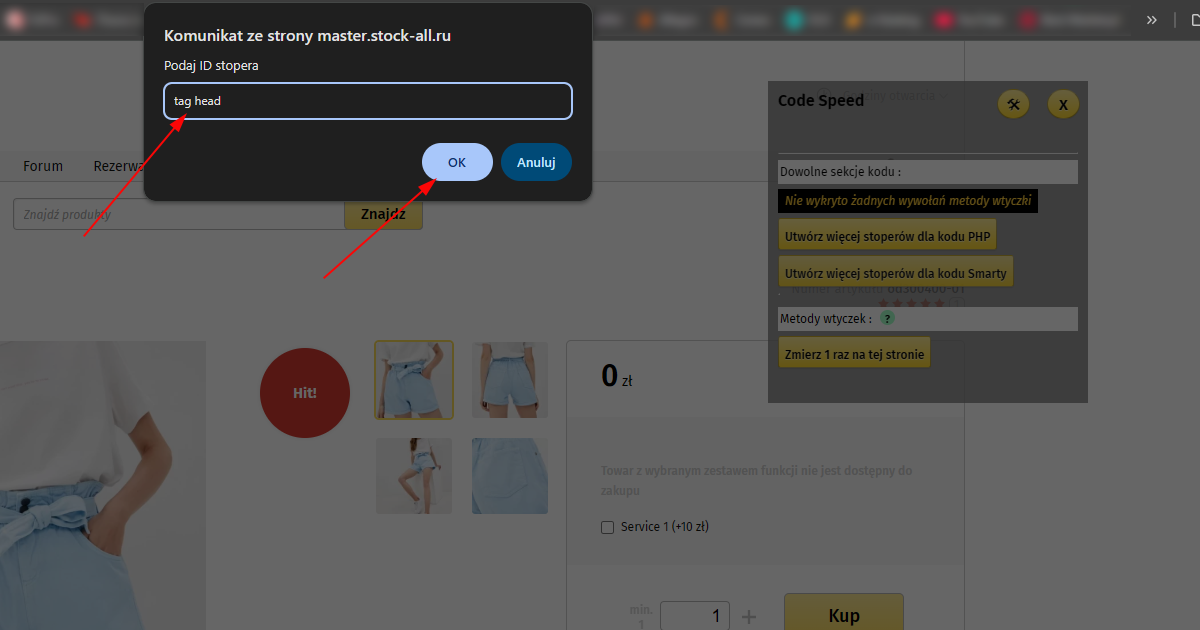The height and width of the screenshot is (630, 1200).
Task: Click 'Komunikat ze strony master.stock-all.ru' dialog title
Action: [307, 36]
